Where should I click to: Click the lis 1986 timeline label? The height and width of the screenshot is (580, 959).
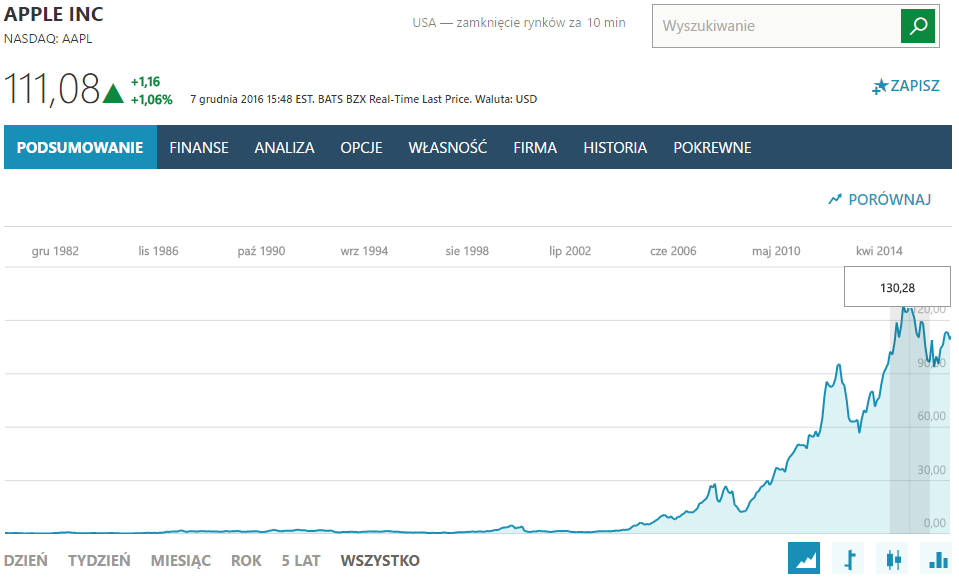coord(158,251)
